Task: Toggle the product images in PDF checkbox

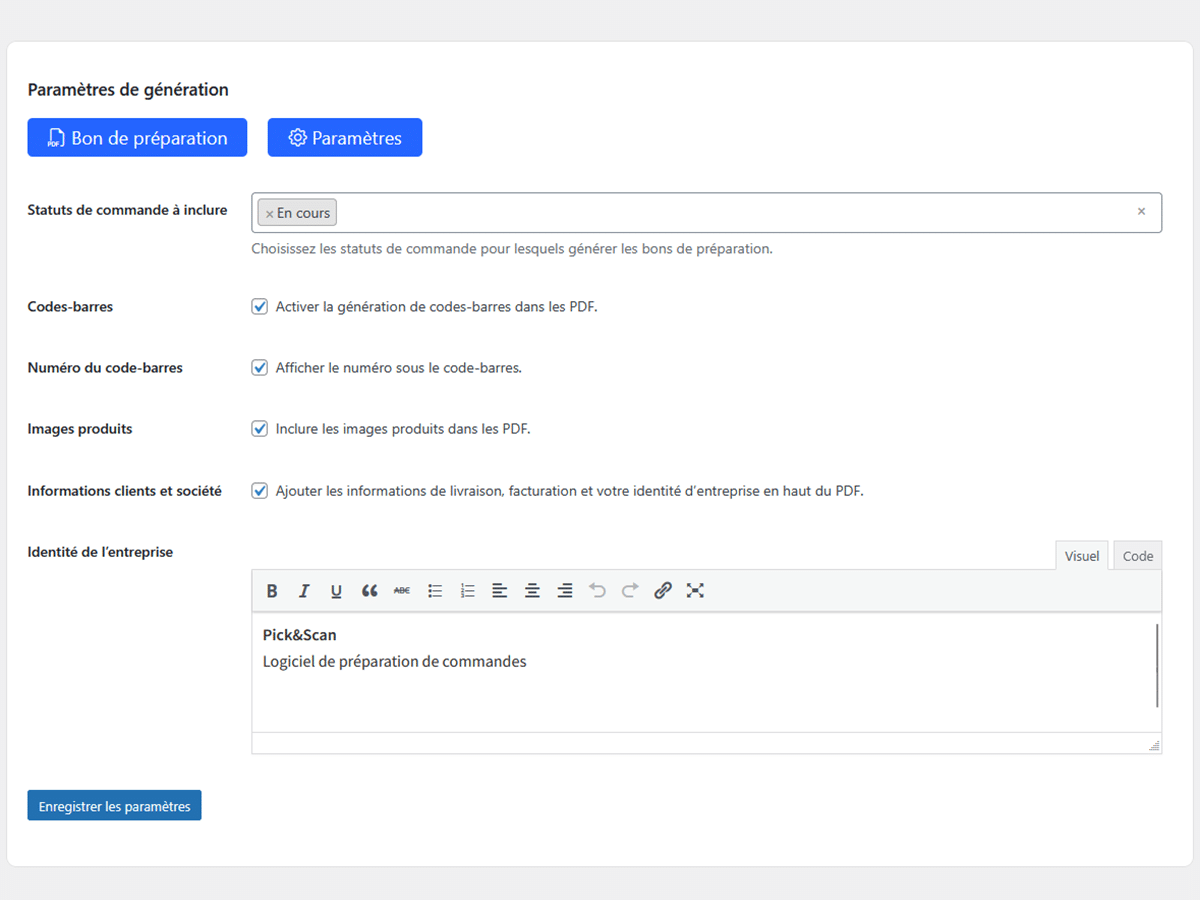Action: (260, 429)
